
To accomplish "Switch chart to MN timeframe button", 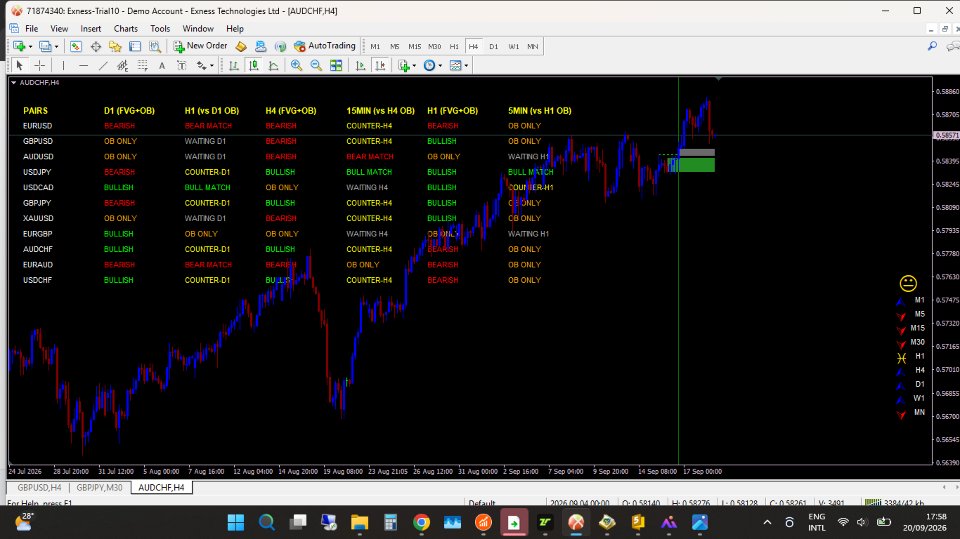I will [533, 47].
